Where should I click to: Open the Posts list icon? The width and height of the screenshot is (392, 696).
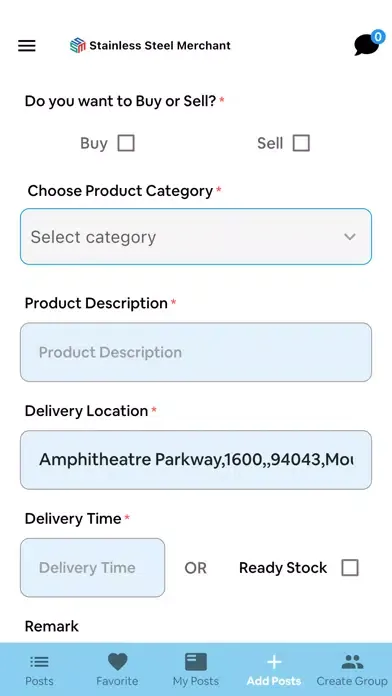click(39, 662)
